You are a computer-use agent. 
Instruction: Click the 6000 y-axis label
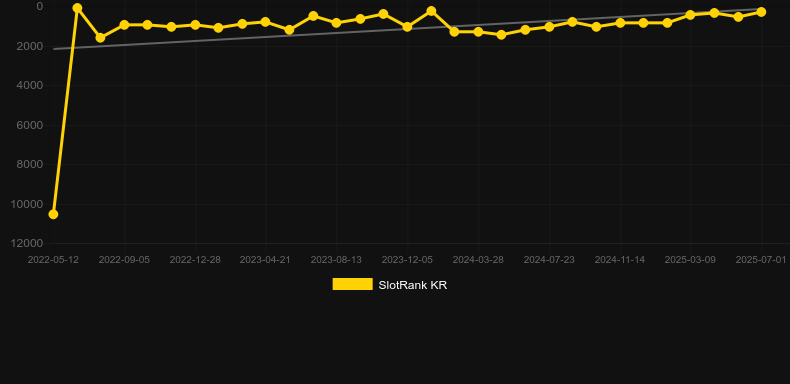click(x=30, y=125)
